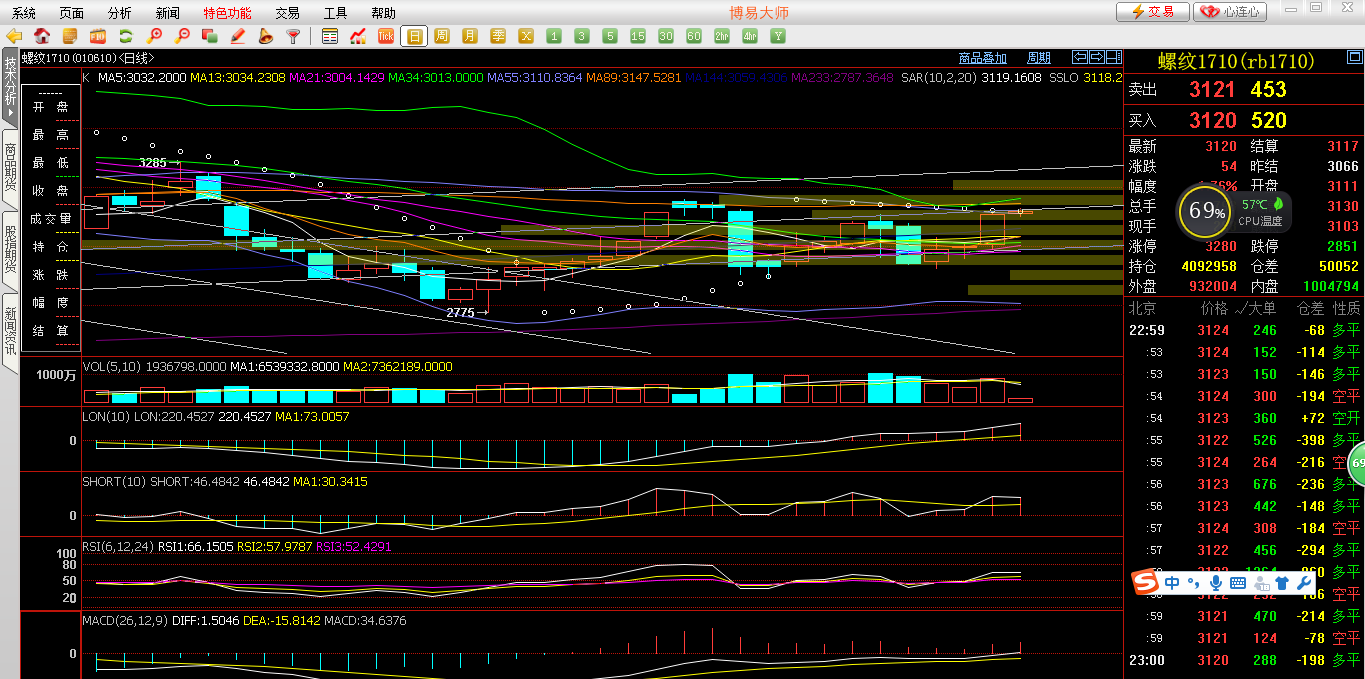The width and height of the screenshot is (1365, 679).
Task: Zoom in with the plus magnifier
Action: pyautogui.click(x=154, y=36)
